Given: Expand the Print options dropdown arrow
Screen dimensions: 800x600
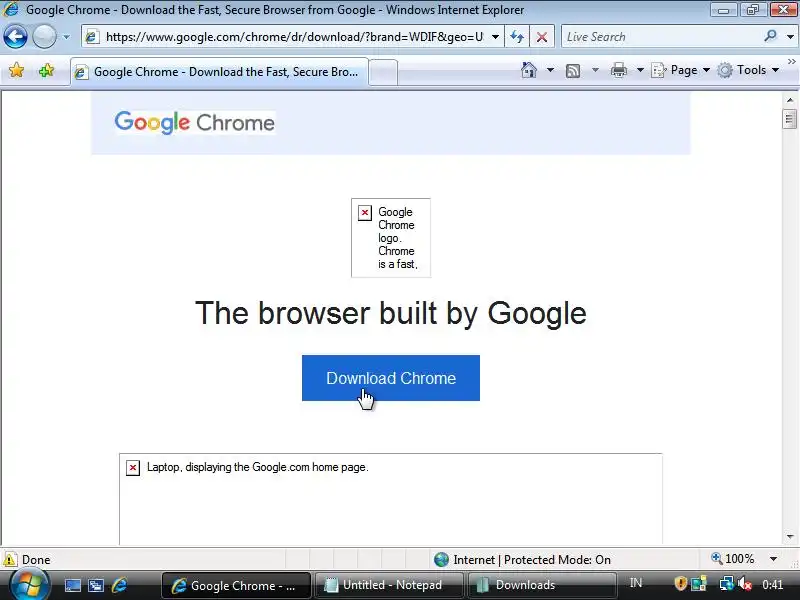Looking at the screenshot, I should coord(640,70).
